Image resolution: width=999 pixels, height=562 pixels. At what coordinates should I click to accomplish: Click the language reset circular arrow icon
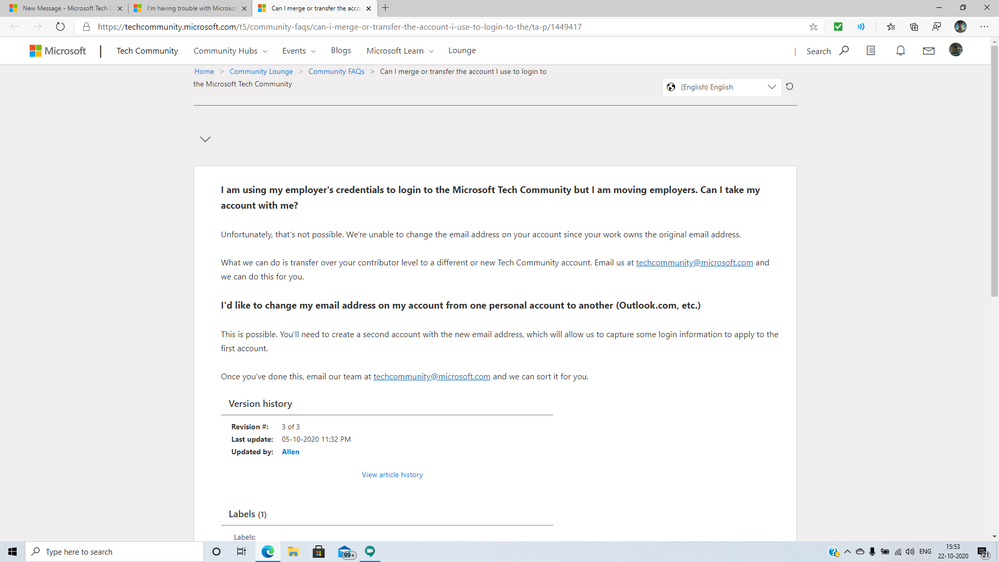click(x=789, y=87)
